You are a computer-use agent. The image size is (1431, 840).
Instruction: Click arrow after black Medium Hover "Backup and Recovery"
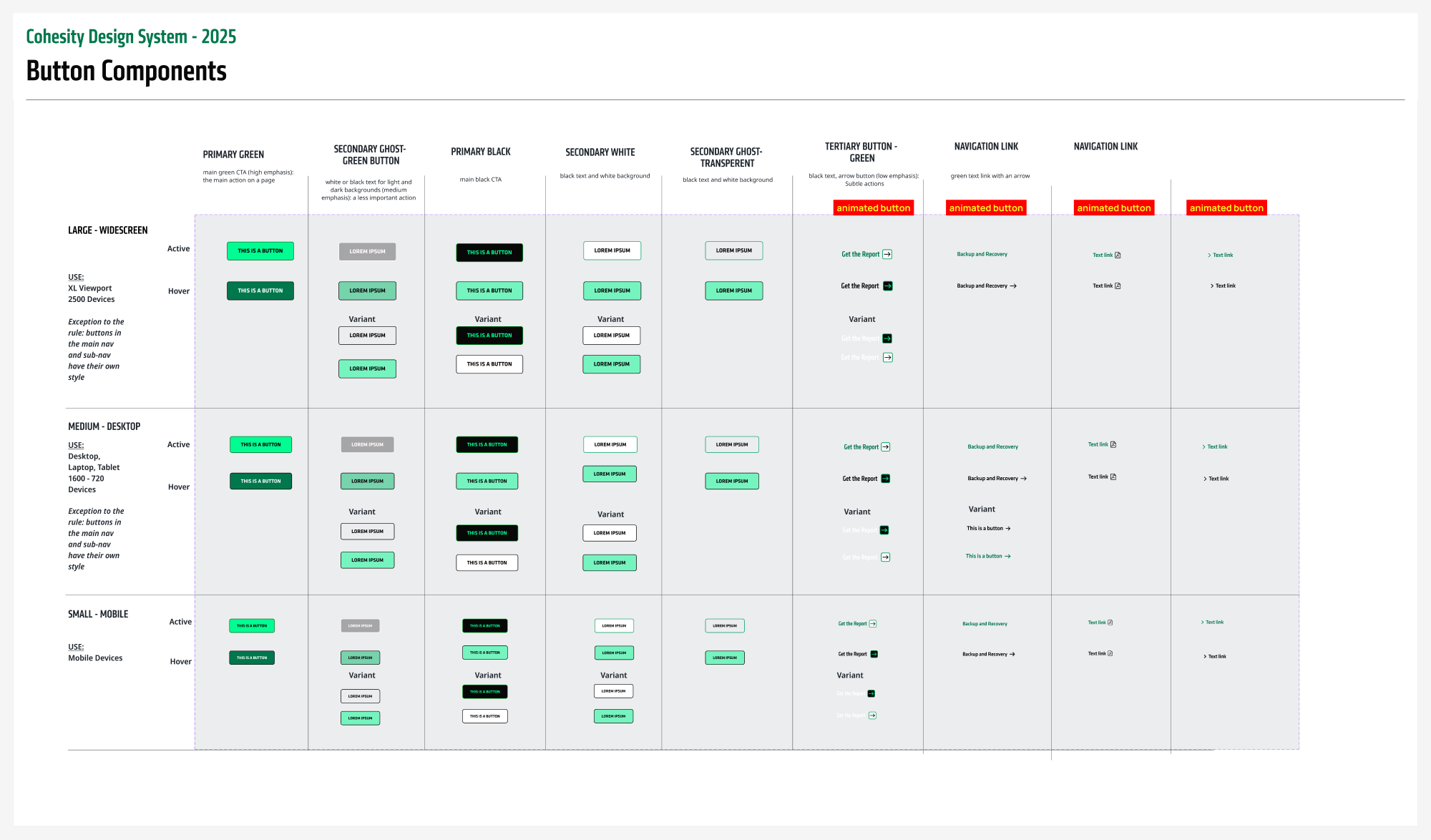click(x=1024, y=479)
